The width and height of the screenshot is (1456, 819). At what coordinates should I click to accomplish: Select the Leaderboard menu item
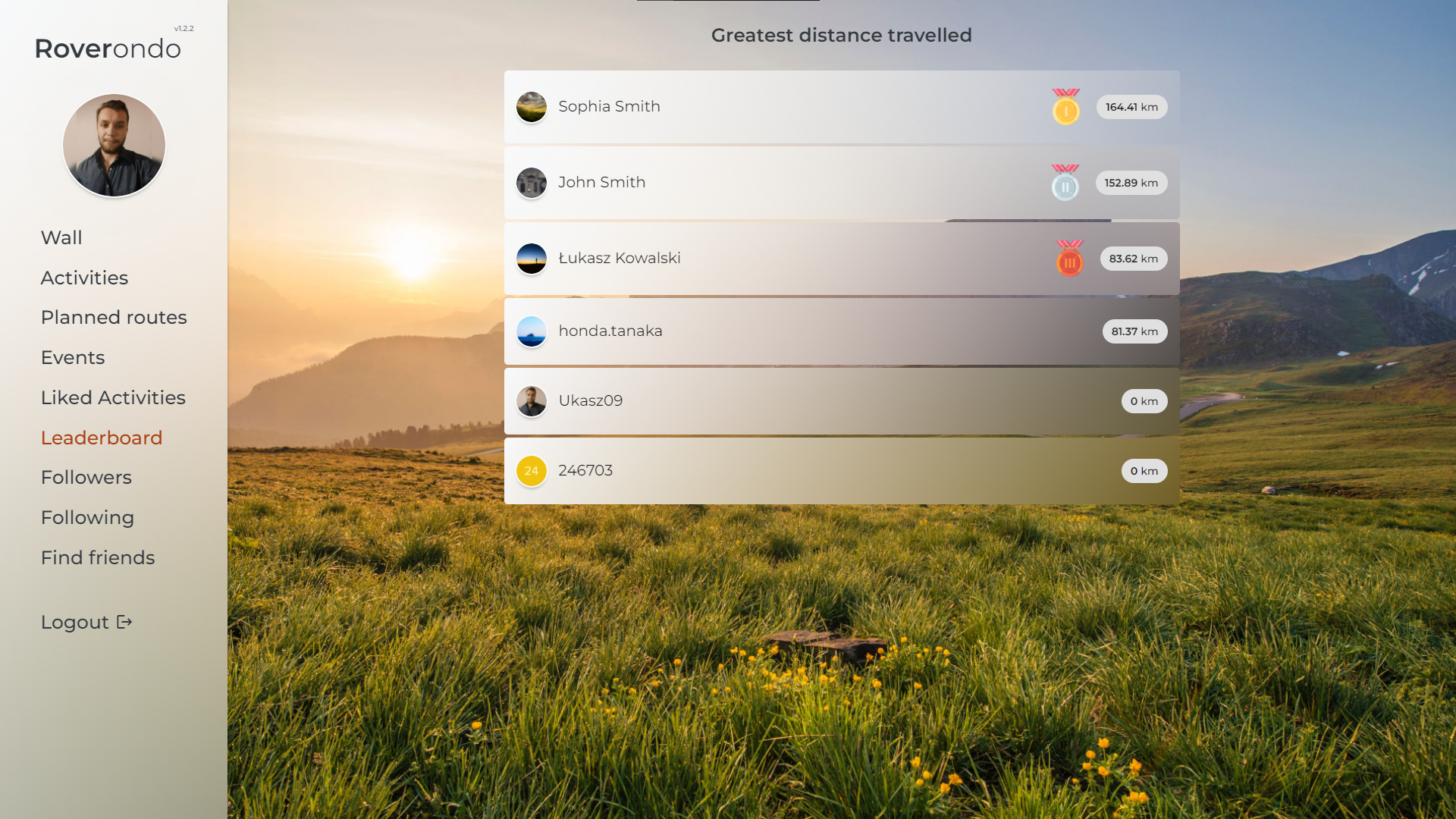[x=102, y=438]
